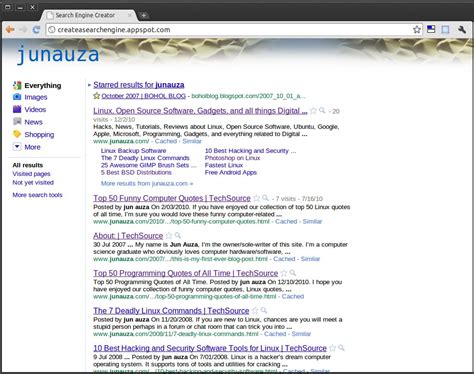Open Photoshop on Linux sitelink
The height and width of the screenshot is (374, 474).
click(x=232, y=158)
